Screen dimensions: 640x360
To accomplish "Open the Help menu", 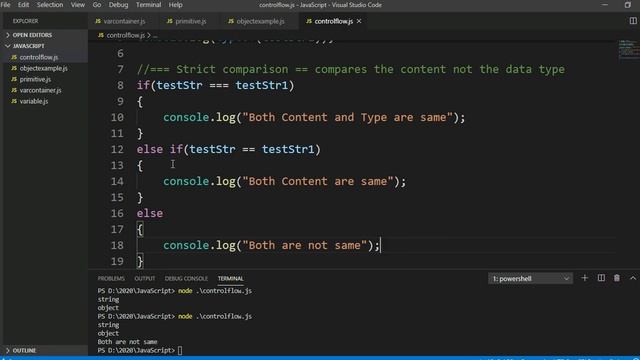I will [x=176, y=5].
